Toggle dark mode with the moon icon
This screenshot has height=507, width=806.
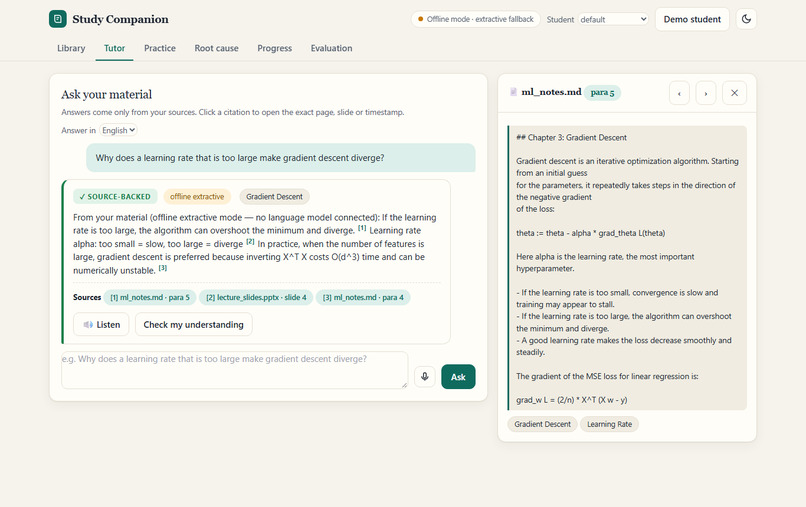pos(746,19)
